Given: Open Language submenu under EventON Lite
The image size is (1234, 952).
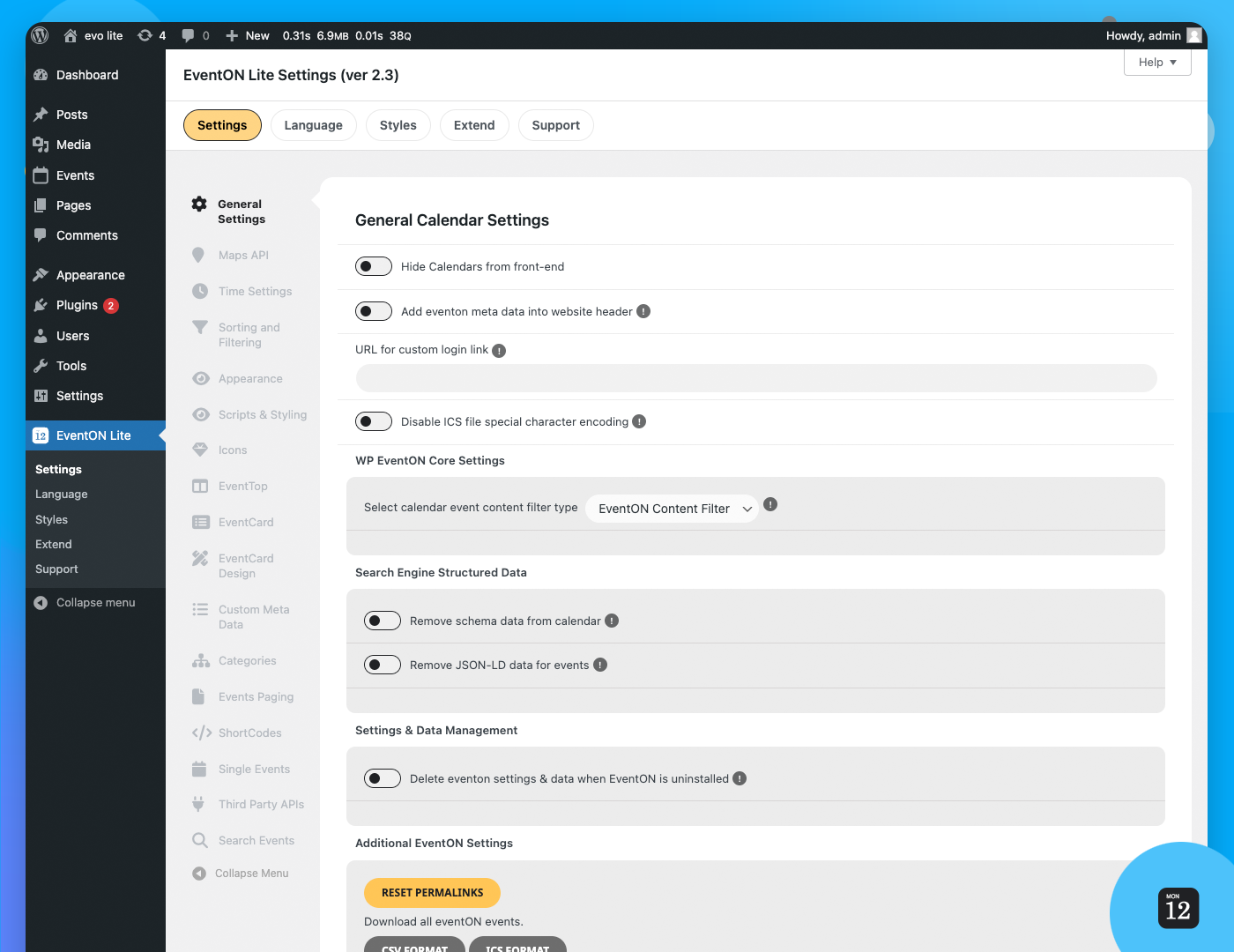Looking at the screenshot, I should (62, 495).
